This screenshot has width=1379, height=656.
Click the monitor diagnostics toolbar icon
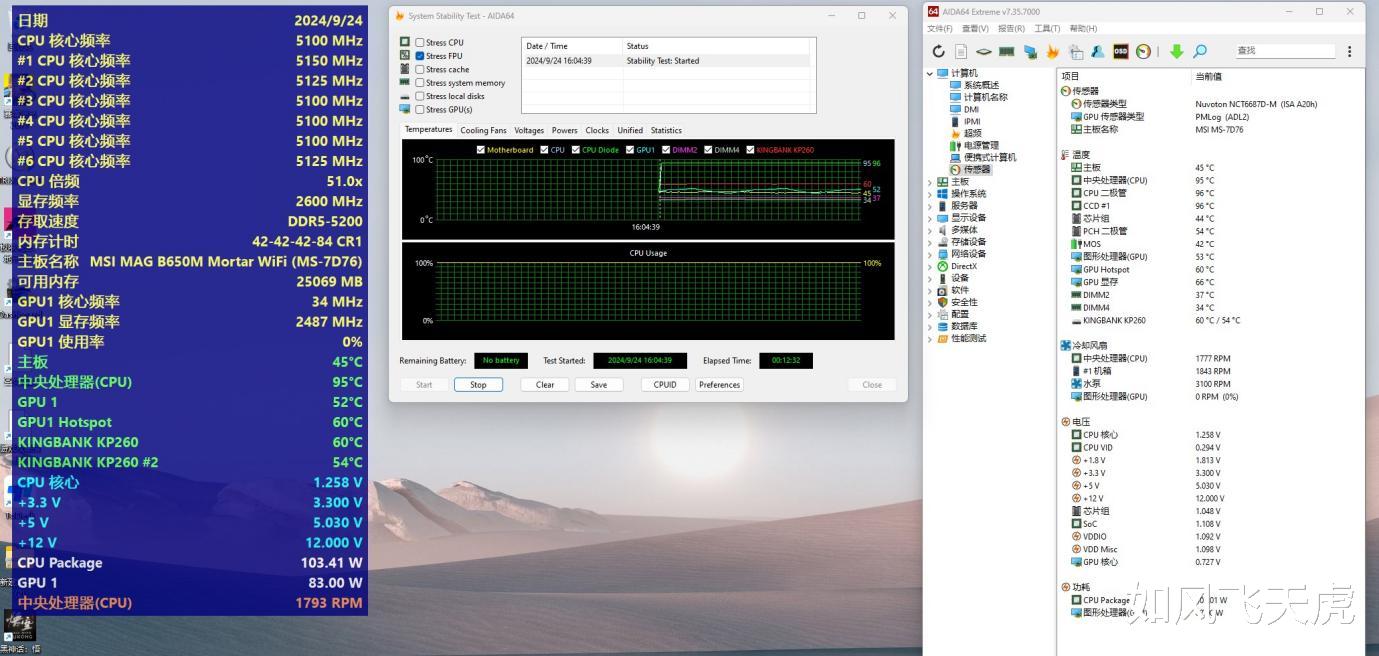point(1030,51)
